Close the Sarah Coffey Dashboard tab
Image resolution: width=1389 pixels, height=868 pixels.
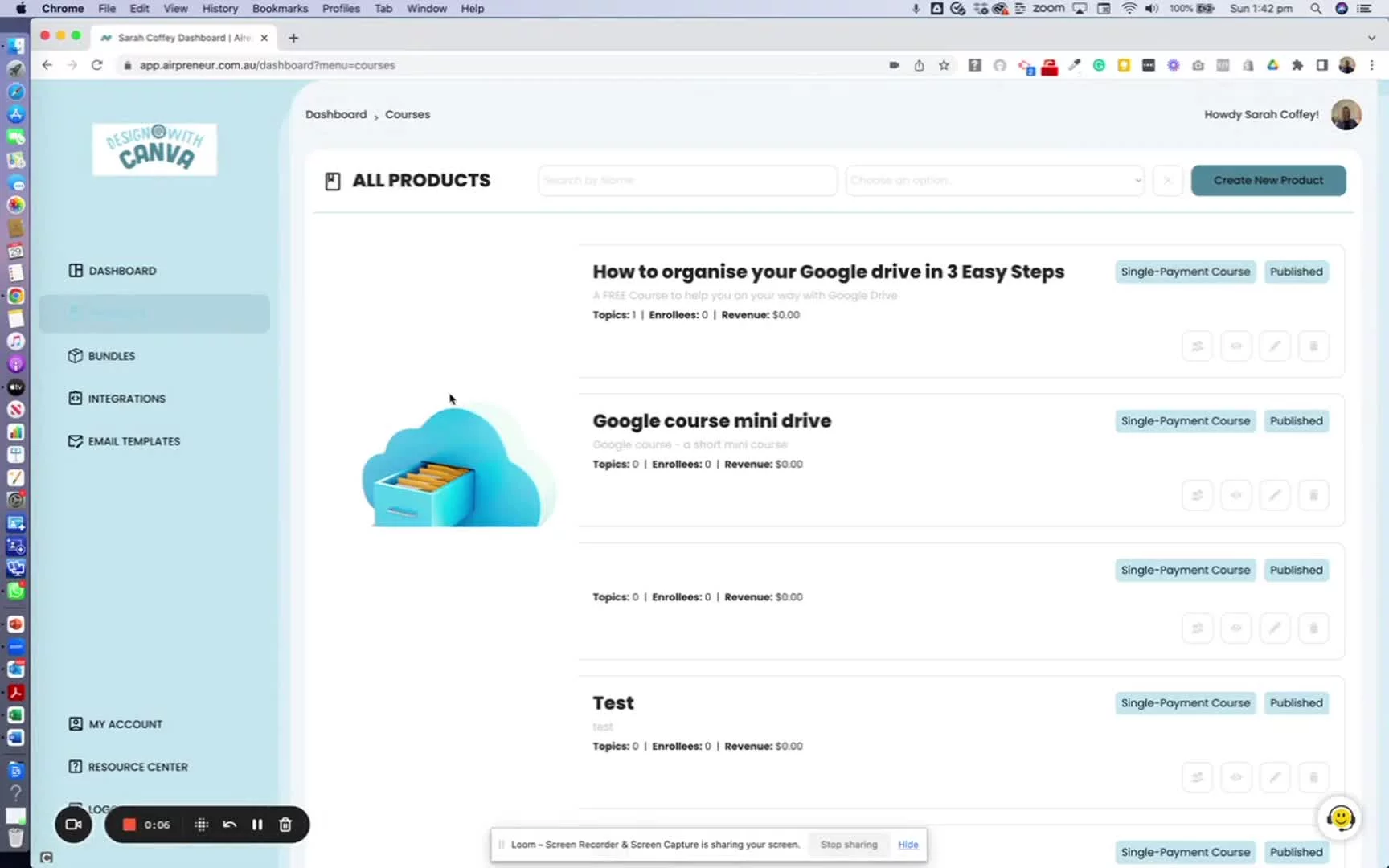click(264, 38)
